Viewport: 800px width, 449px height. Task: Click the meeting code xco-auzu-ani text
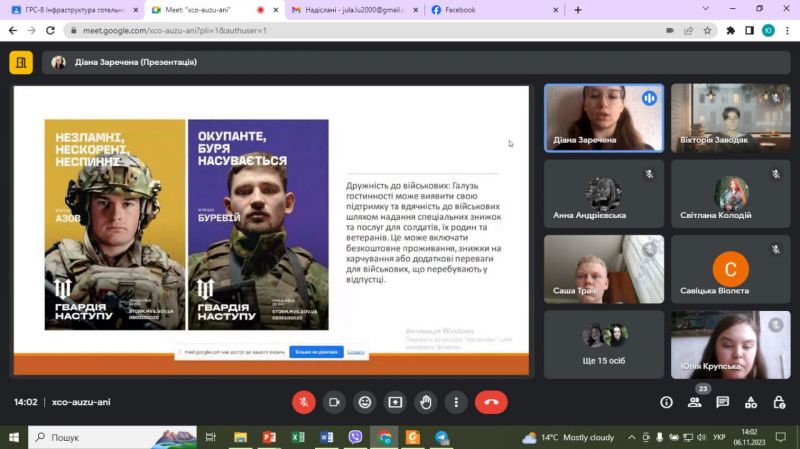81,402
